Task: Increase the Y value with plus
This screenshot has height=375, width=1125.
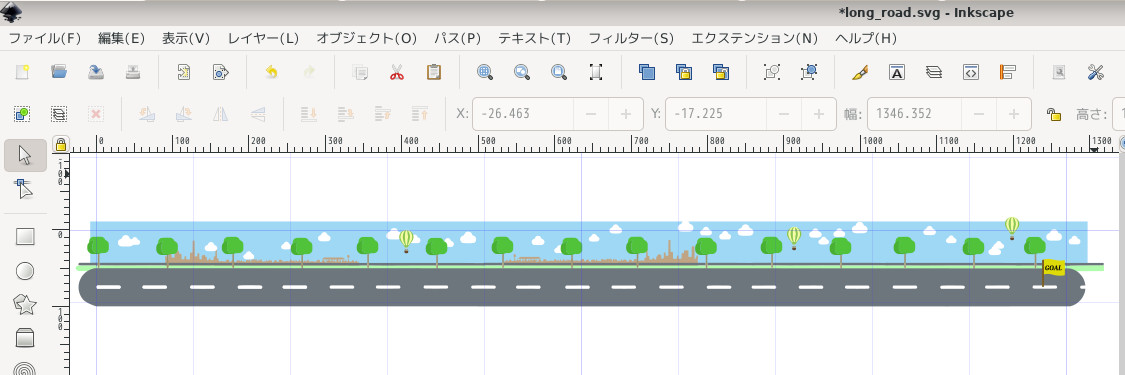Action: pos(819,114)
